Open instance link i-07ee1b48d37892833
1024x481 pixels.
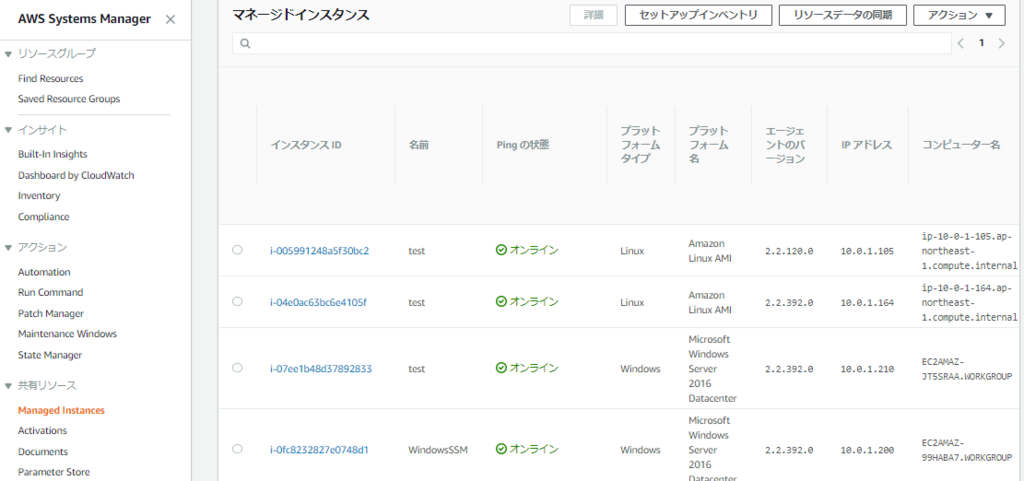click(x=321, y=369)
